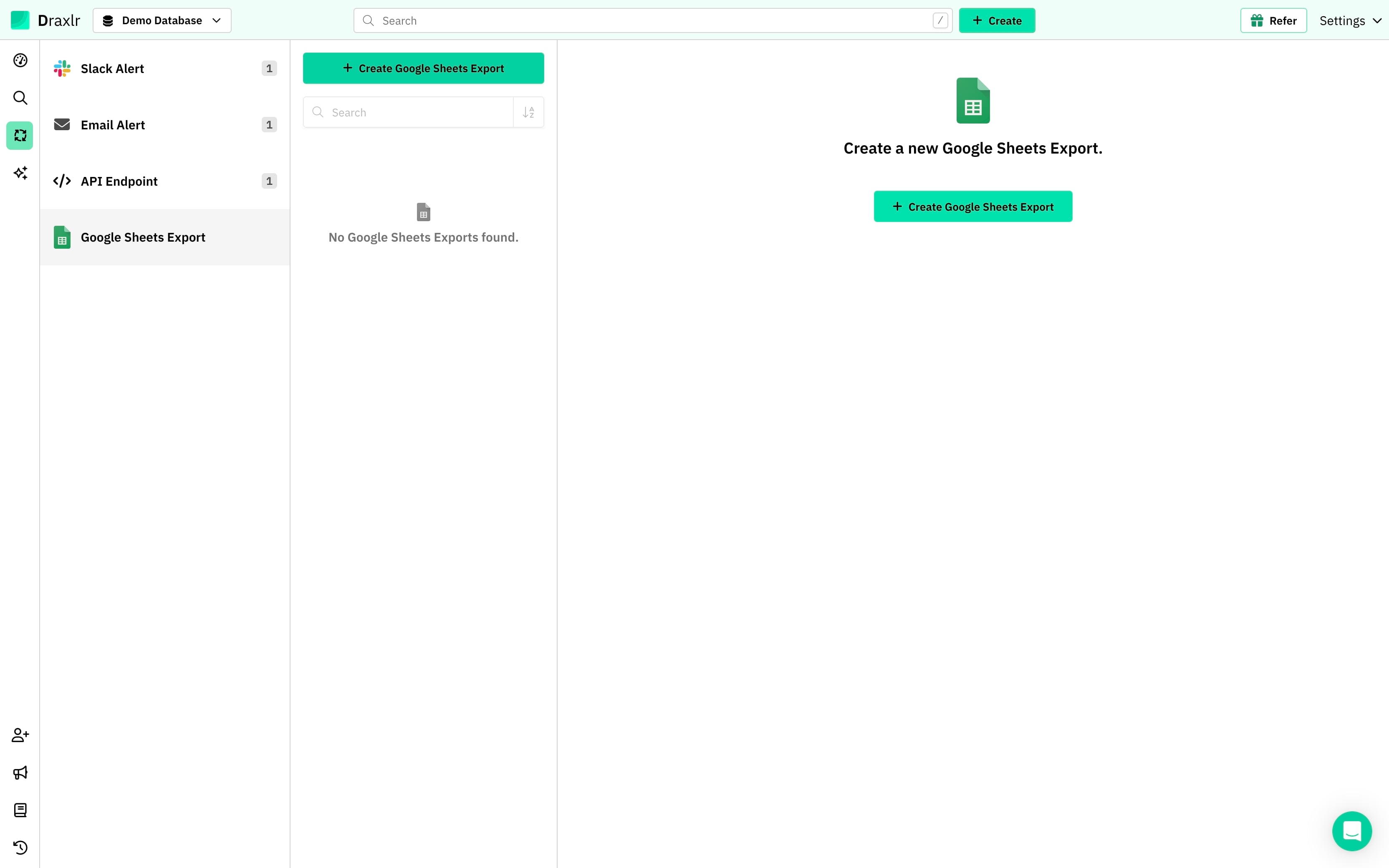Select Google Sheets Export in the list
The height and width of the screenshot is (868, 1389).
[165, 237]
